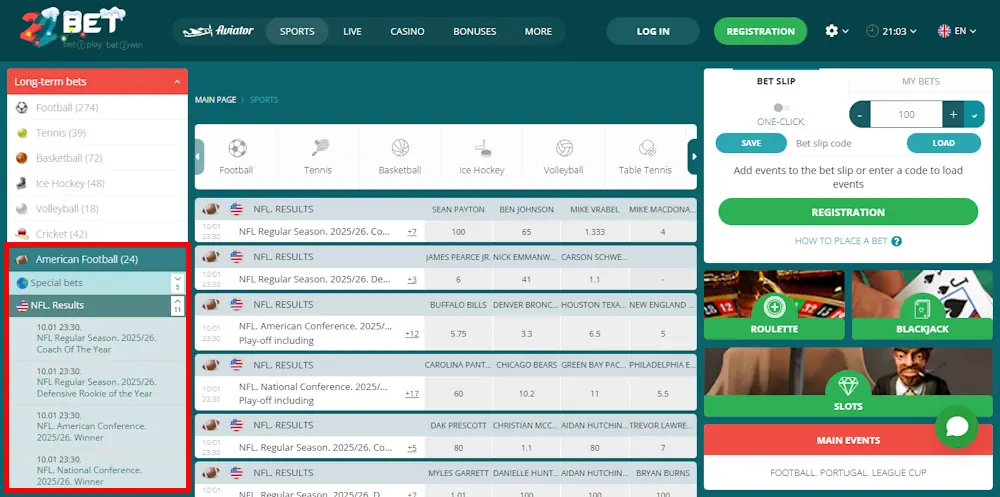Viewport: 1000px width, 497px height.
Task: Open the Blackjack casino tile
Action: [922, 305]
